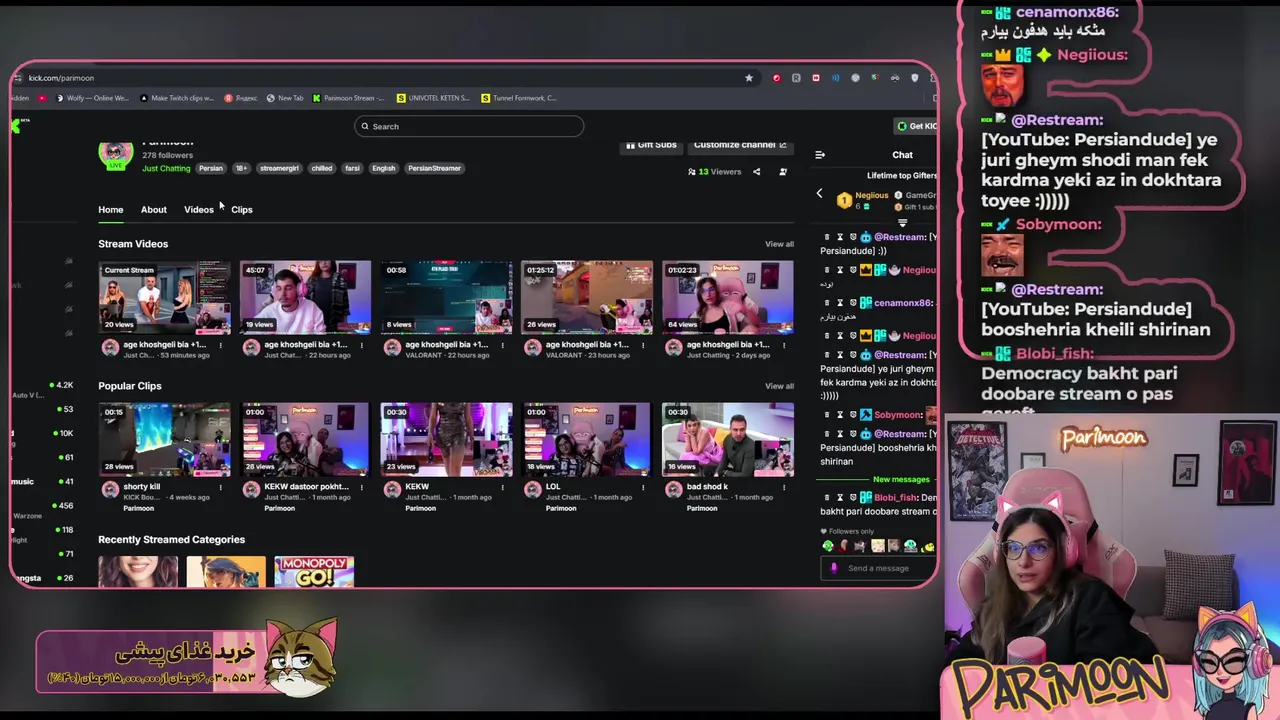Bookmark page with the star icon
Image resolution: width=1280 pixels, height=720 pixels.
tap(748, 78)
